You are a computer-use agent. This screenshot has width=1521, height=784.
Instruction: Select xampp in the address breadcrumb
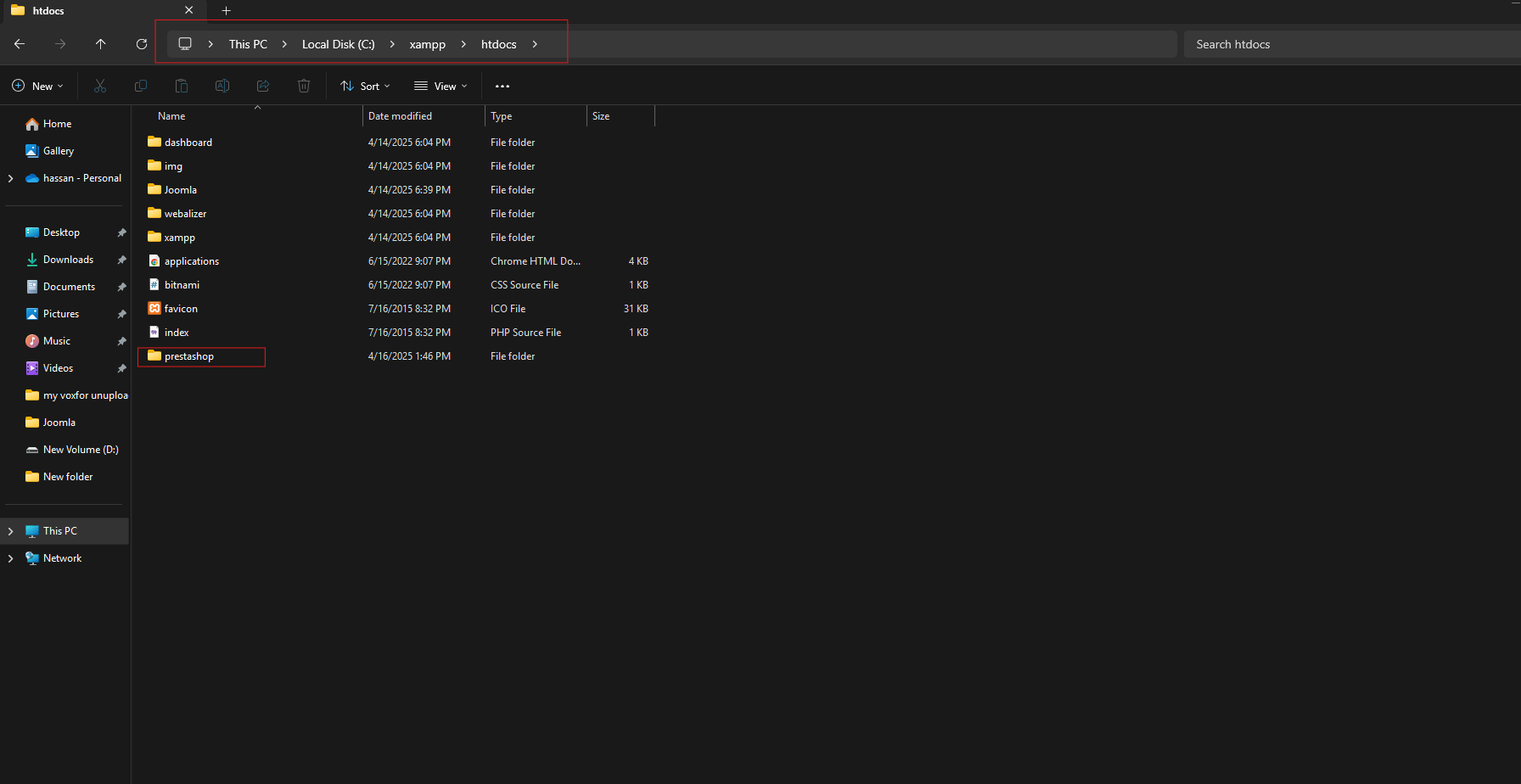[x=427, y=44]
